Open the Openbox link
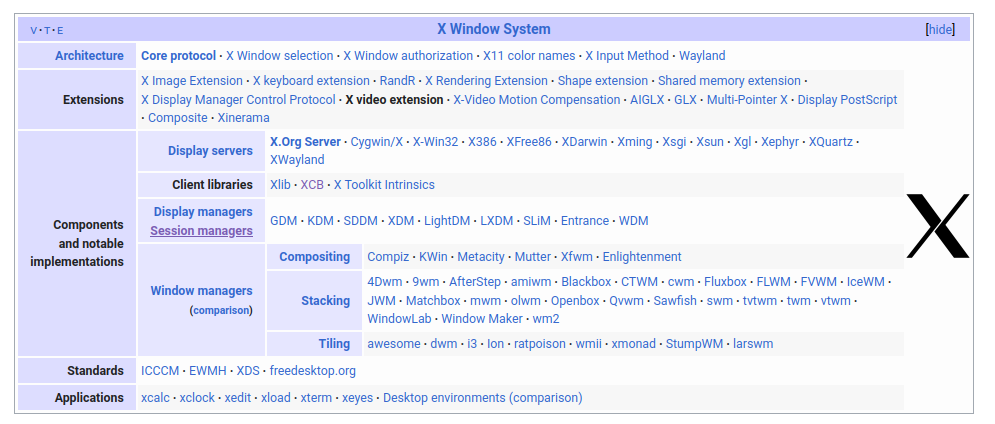 click(x=575, y=301)
